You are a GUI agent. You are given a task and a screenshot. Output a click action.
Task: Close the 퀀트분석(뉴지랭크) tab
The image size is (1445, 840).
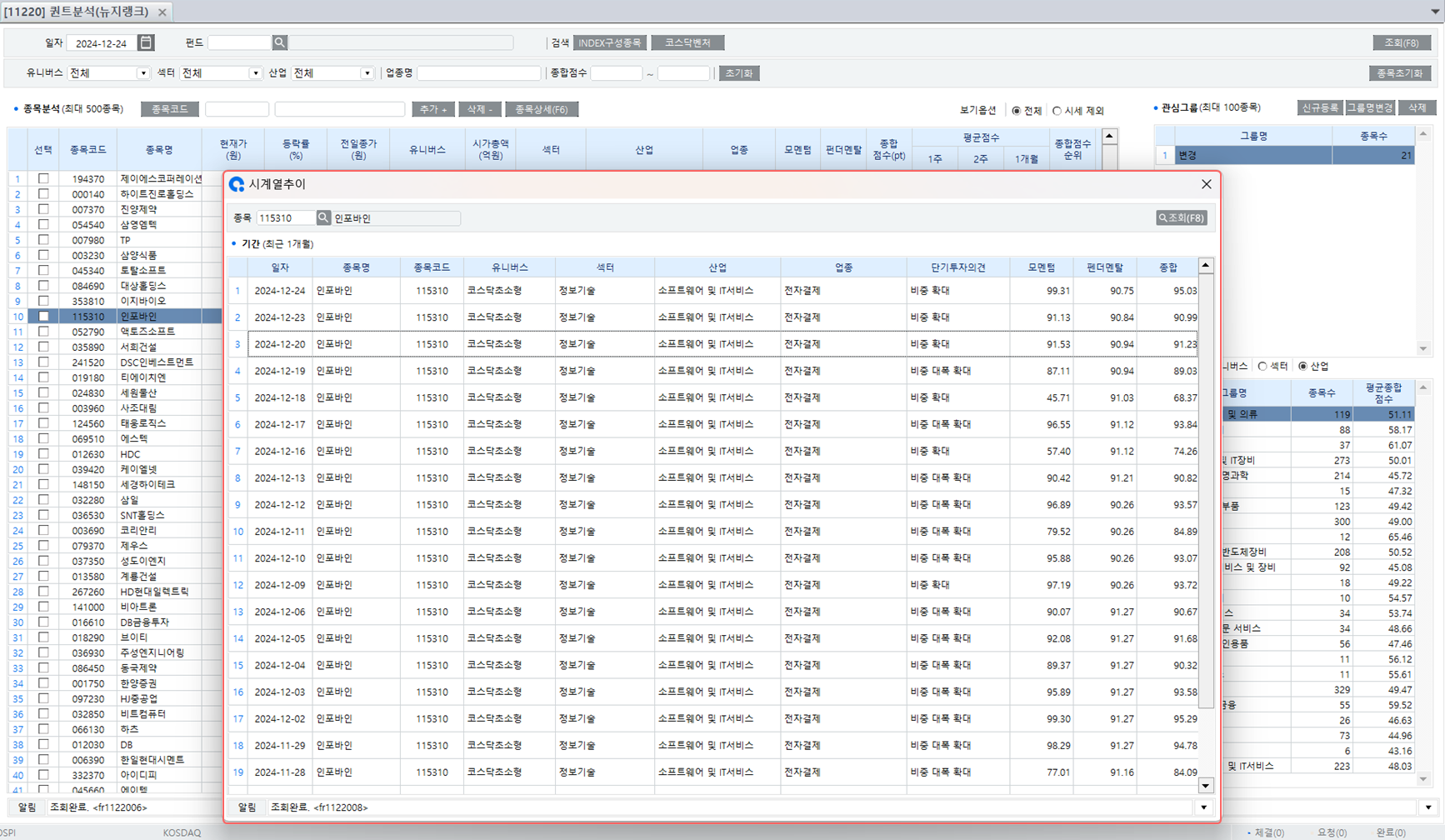[x=162, y=12]
